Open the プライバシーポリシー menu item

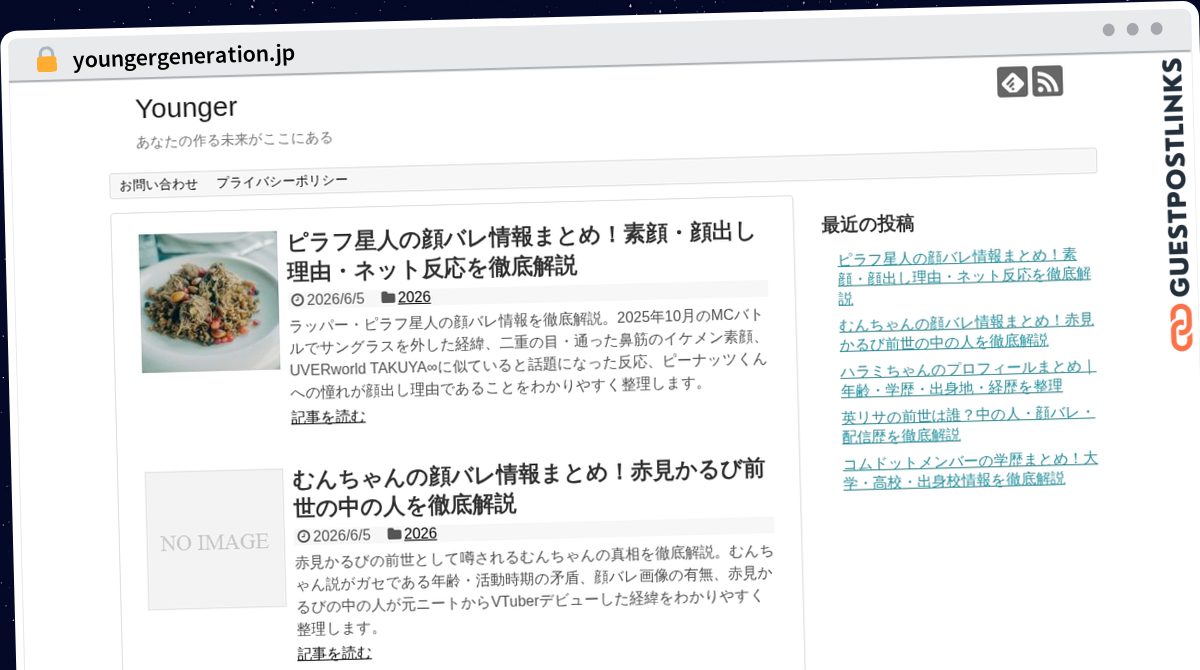282,182
